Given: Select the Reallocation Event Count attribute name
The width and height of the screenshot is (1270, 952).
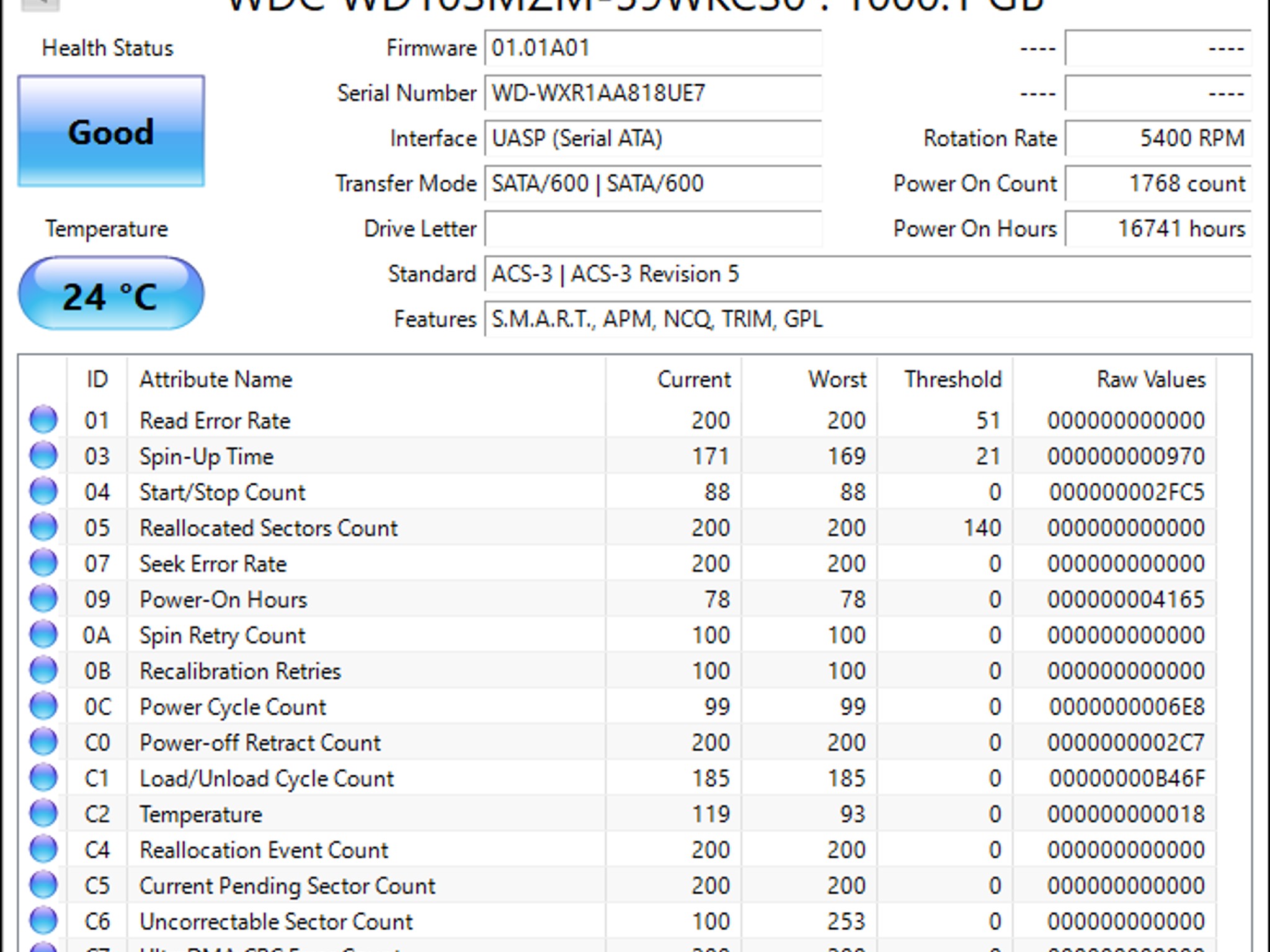Looking at the screenshot, I should 264,850.
